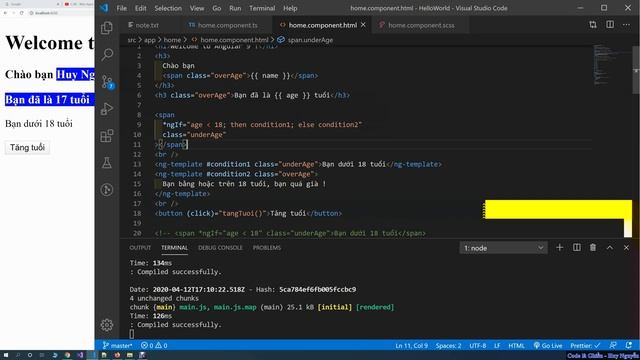Click line number 18 in gutter
Viewport: 640px width, 360px height.
tap(137, 213)
